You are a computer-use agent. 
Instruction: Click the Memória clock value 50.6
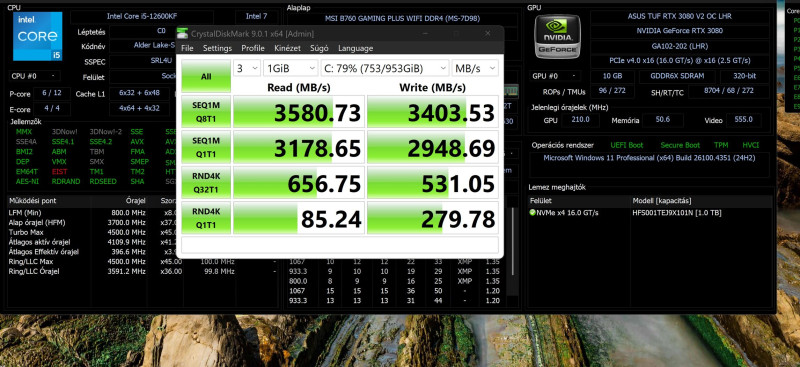[x=663, y=119]
